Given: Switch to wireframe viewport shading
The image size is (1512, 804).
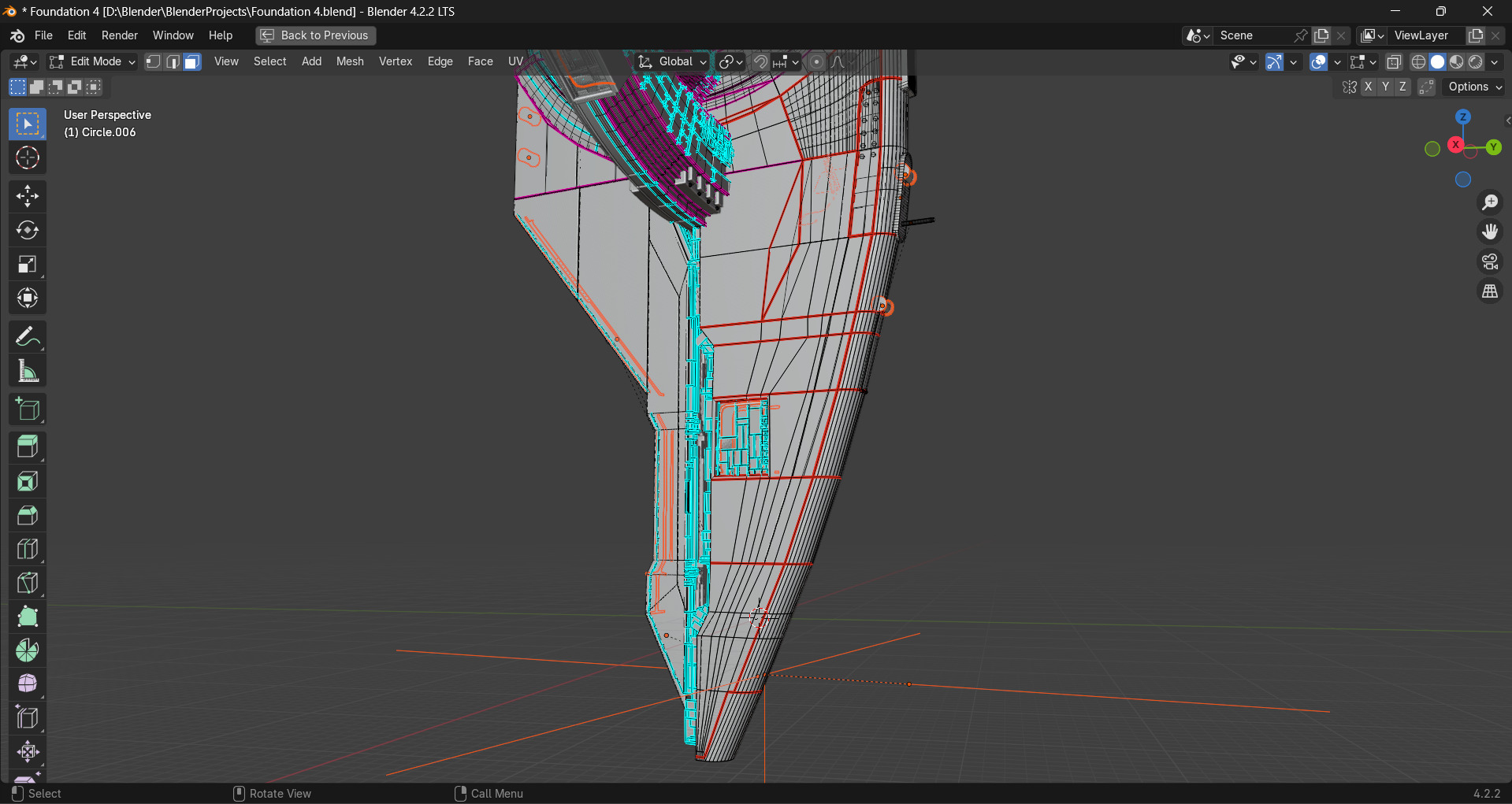Looking at the screenshot, I should point(1419,62).
